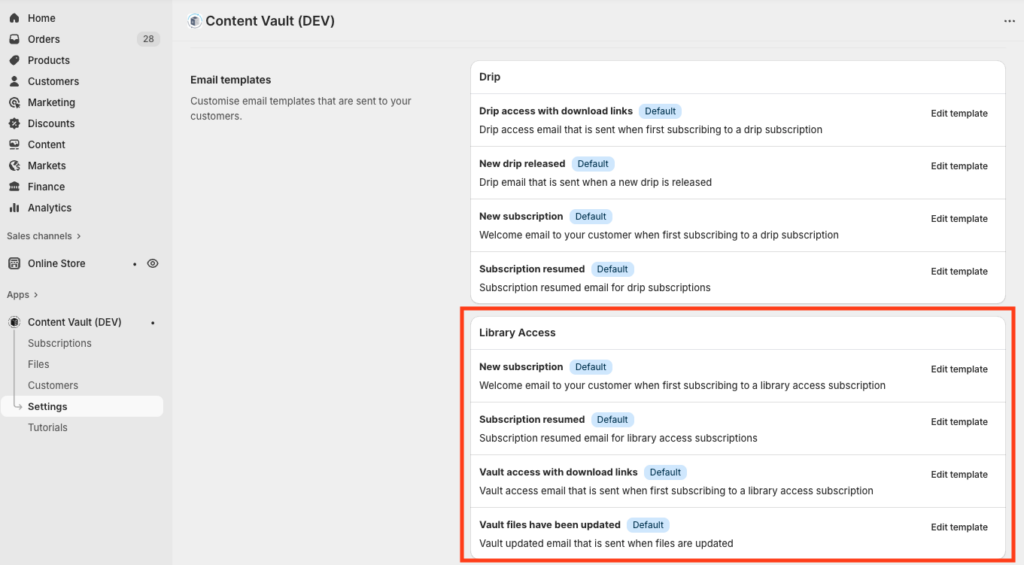Click the Analytics bar chart icon

click(14, 208)
